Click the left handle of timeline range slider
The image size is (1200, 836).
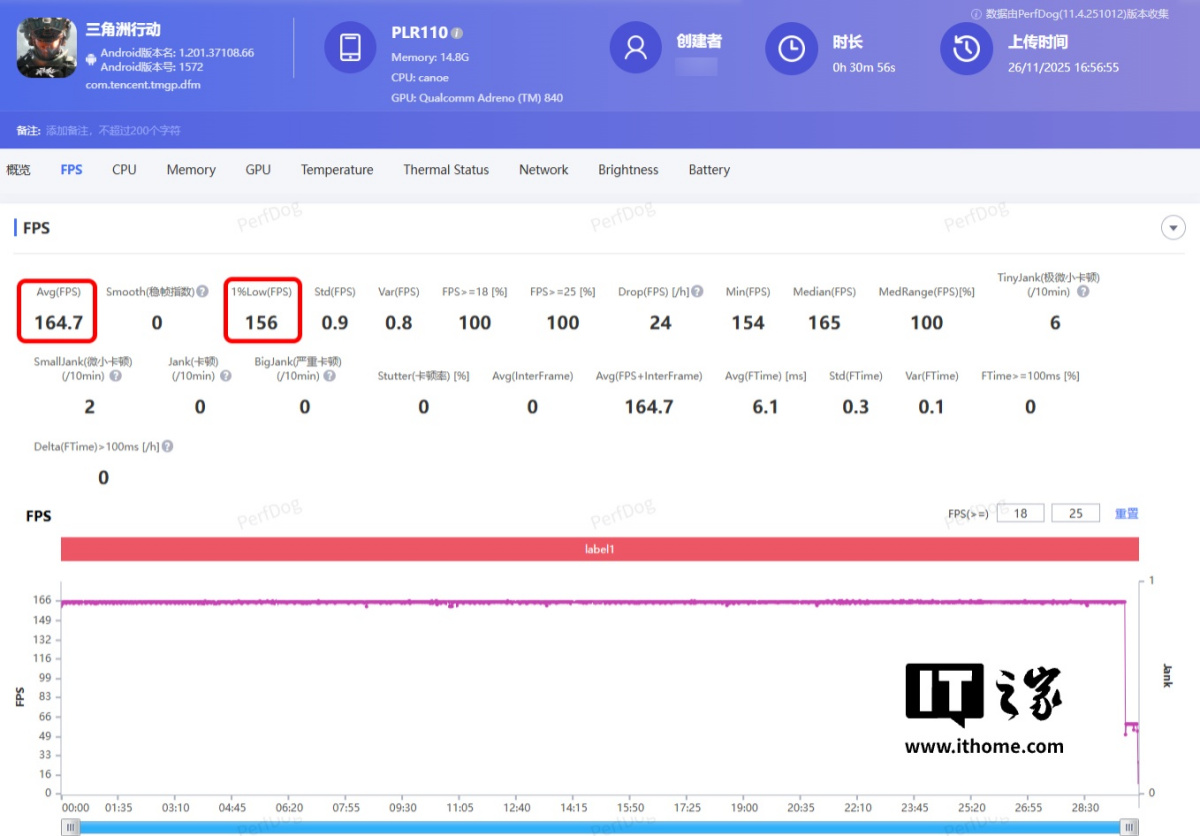(x=70, y=827)
